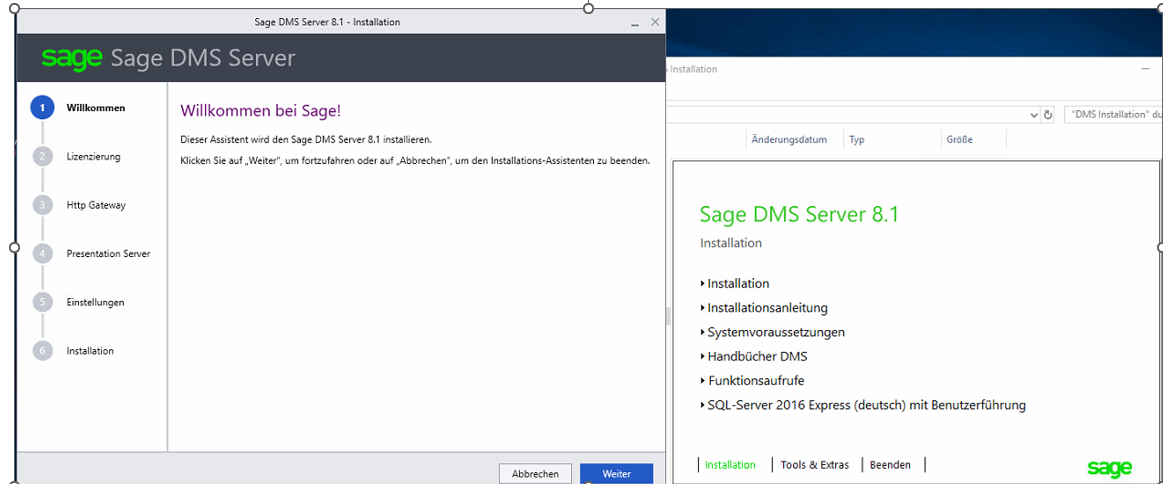Click the DMS Installation search field
This screenshot has width=1163, height=484.
click(x=1114, y=115)
